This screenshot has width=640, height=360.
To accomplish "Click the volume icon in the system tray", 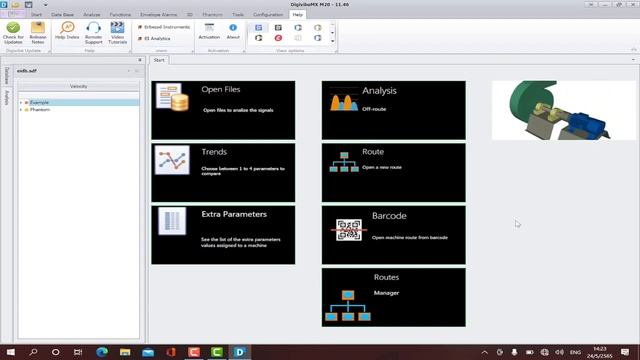I will [x=560, y=352].
